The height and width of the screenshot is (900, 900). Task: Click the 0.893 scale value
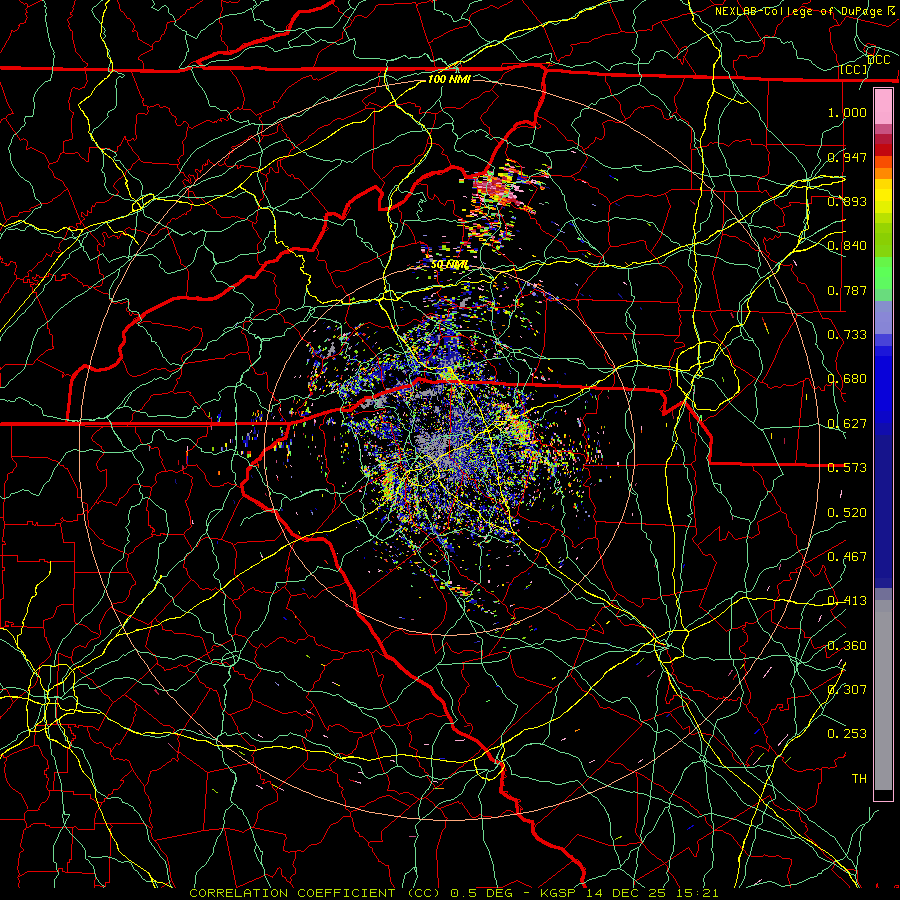point(847,201)
